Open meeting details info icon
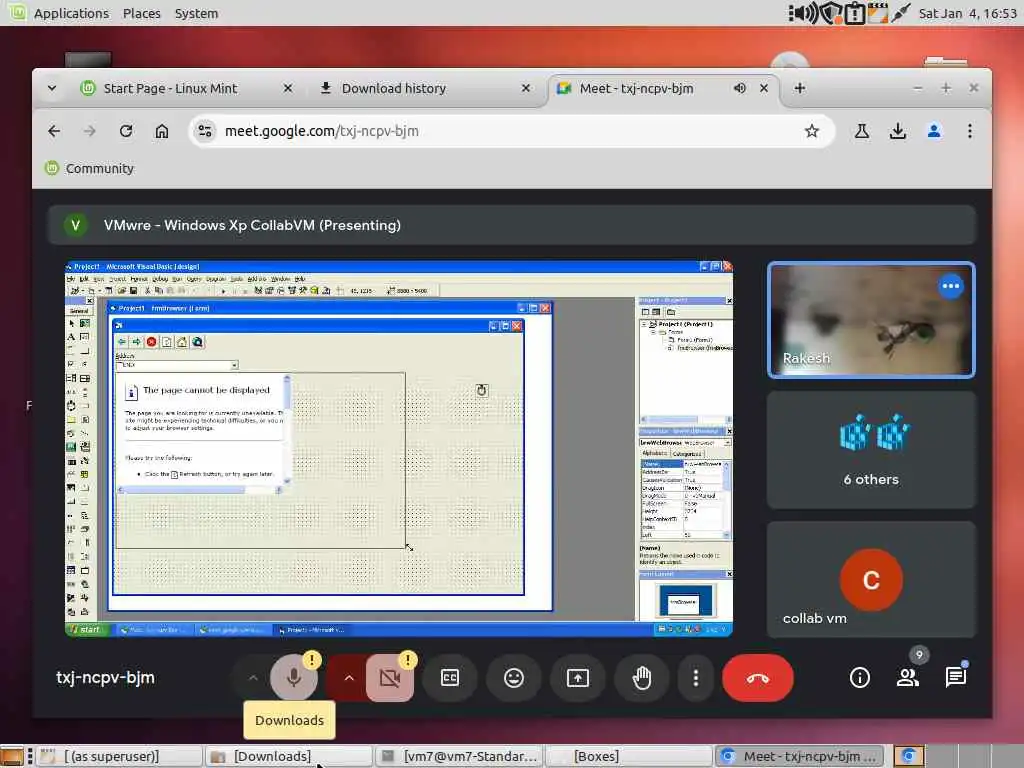The width and height of the screenshot is (1024, 768). 859,678
